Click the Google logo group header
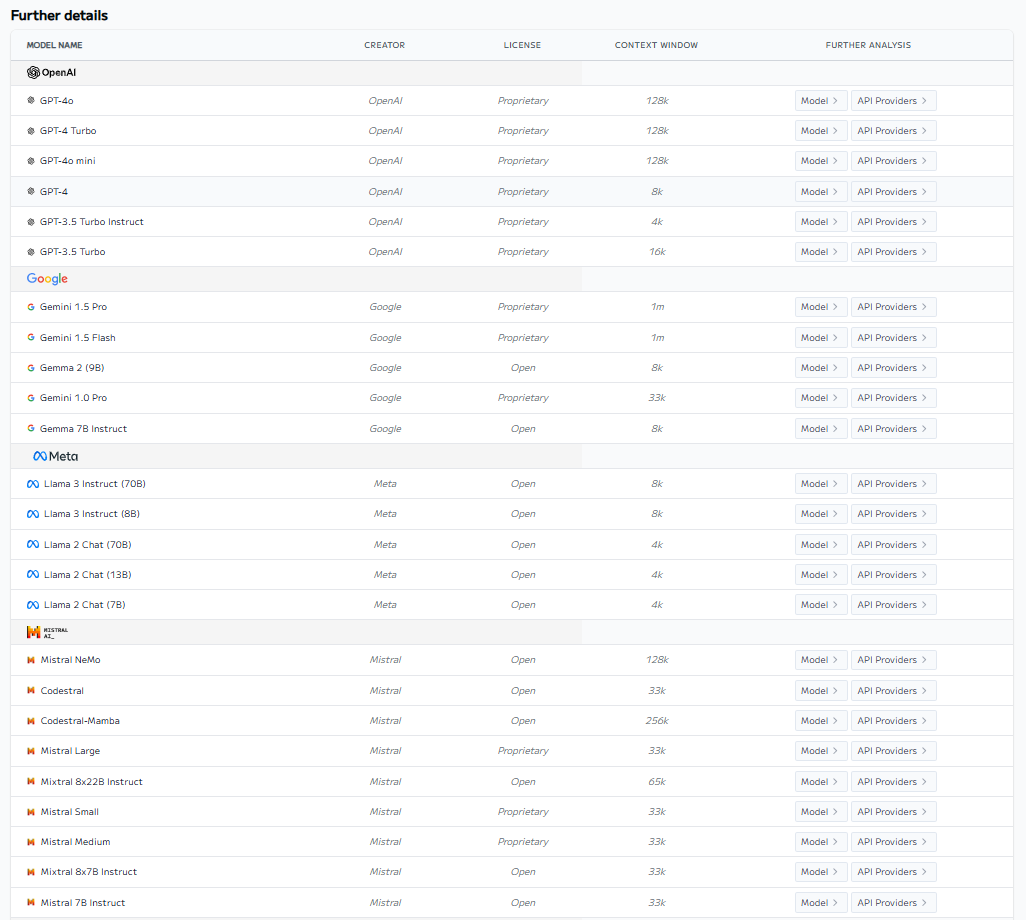This screenshot has height=920, width=1026. [47, 279]
